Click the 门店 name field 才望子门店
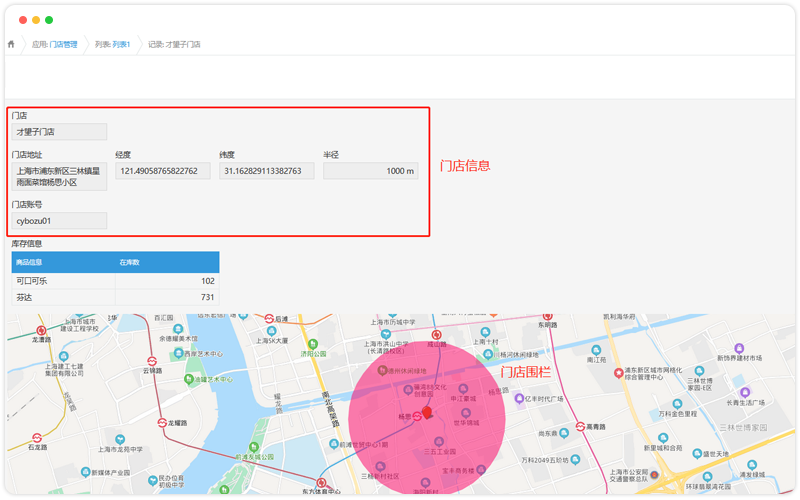 click(x=59, y=131)
